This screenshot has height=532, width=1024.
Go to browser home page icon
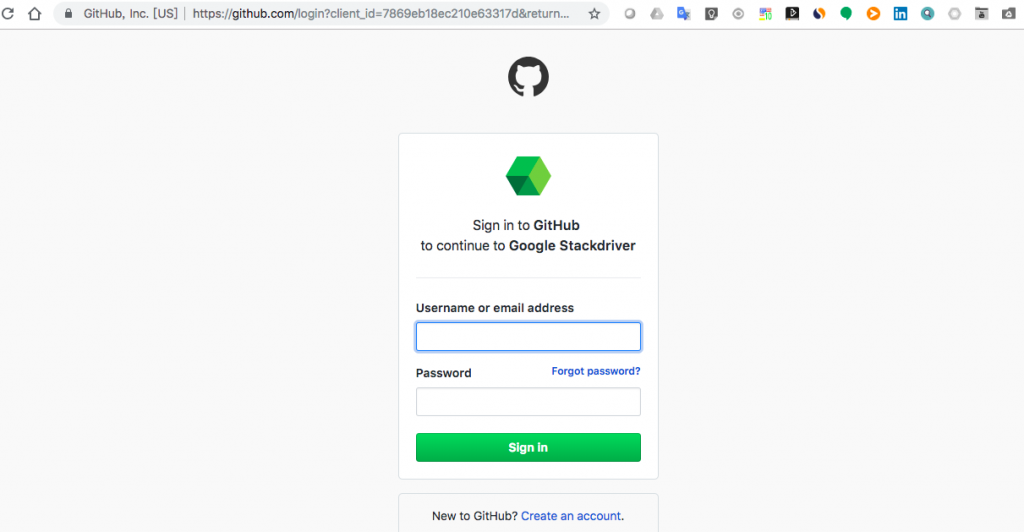coord(35,14)
